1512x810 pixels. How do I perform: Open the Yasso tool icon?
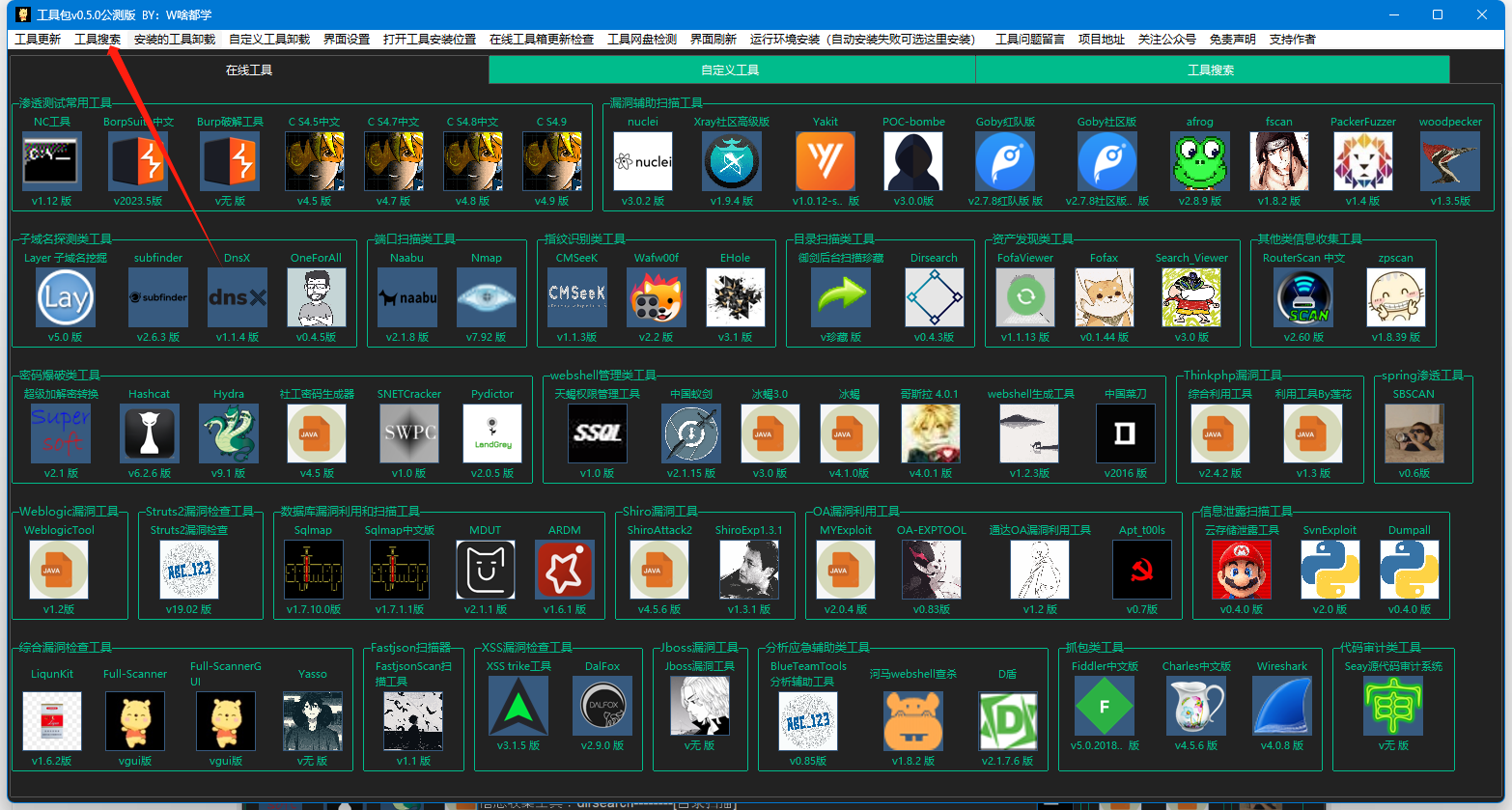pyautogui.click(x=313, y=721)
